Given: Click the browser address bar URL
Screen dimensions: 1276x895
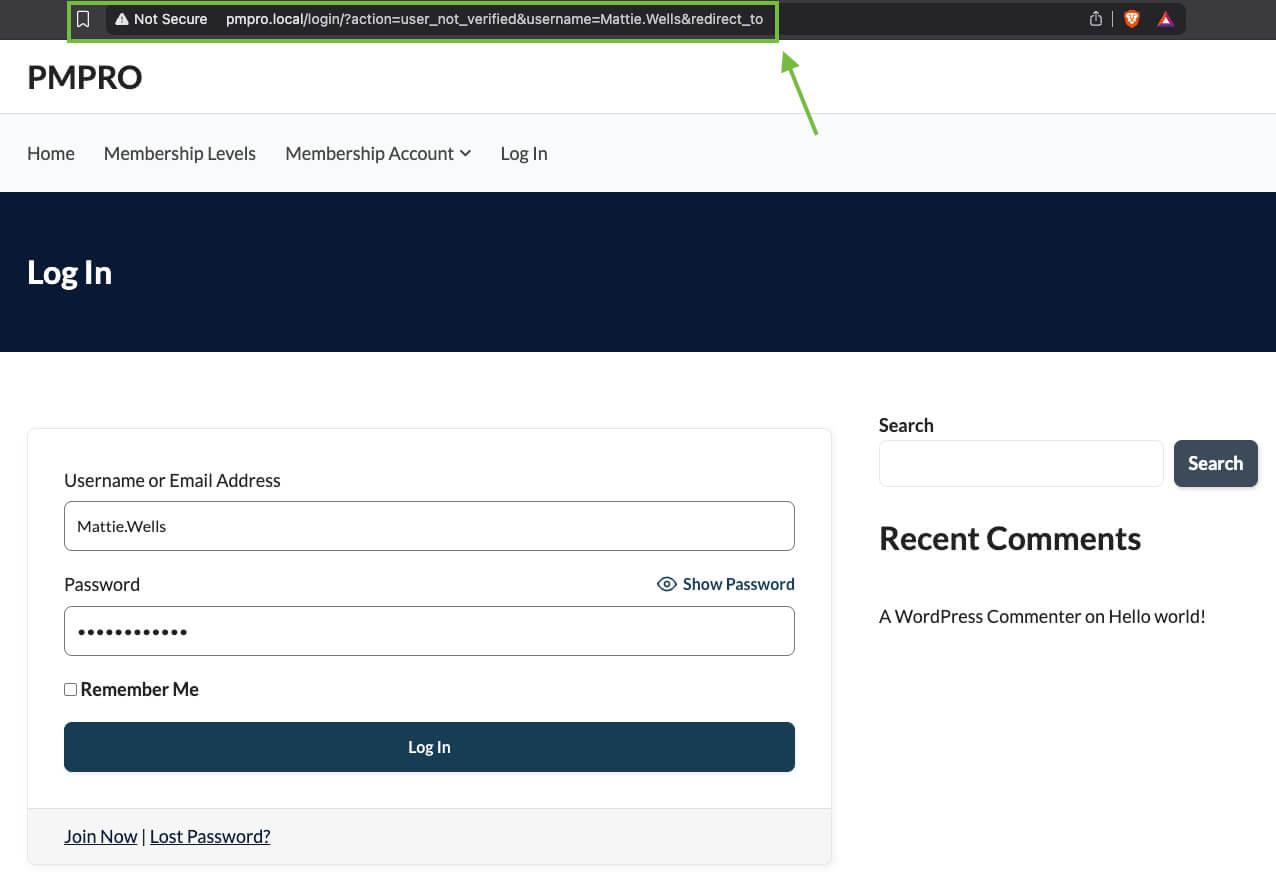Looking at the screenshot, I should tap(495, 18).
